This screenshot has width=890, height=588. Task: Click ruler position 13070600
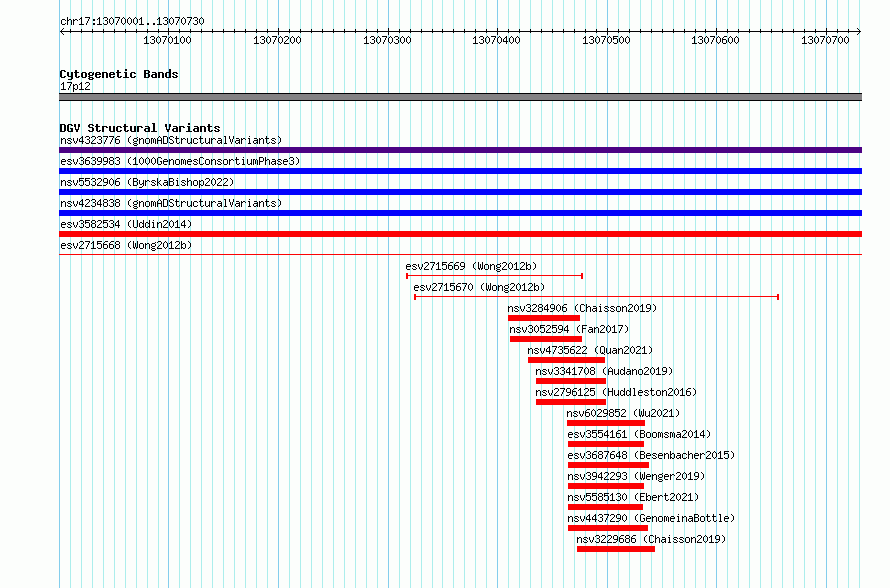[x=715, y=40]
